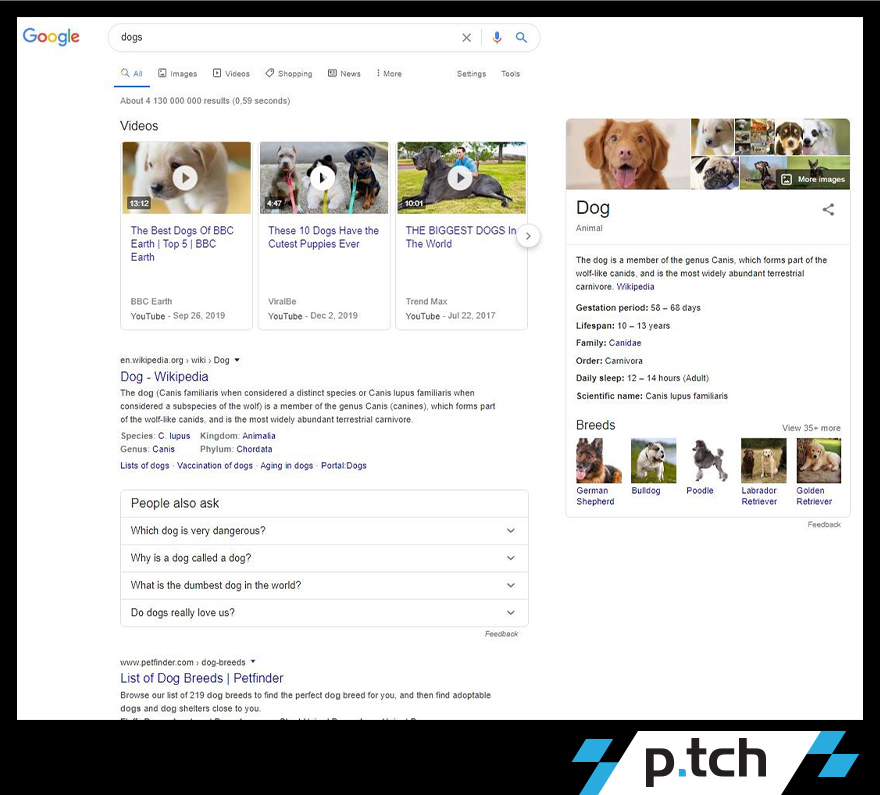Open the large brown dog image

pyautogui.click(x=628, y=154)
